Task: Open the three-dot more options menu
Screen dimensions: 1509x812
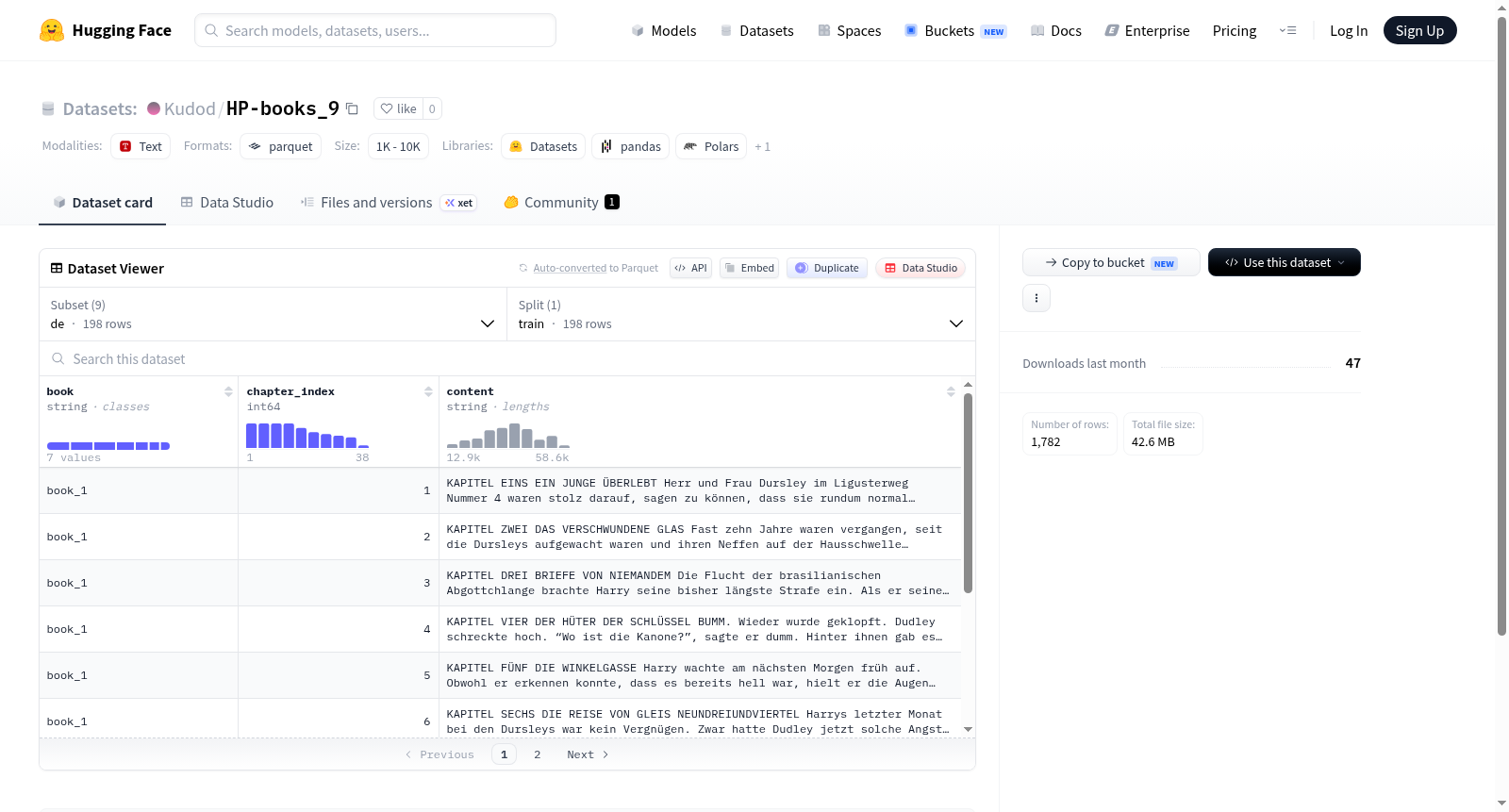Action: (x=1036, y=298)
